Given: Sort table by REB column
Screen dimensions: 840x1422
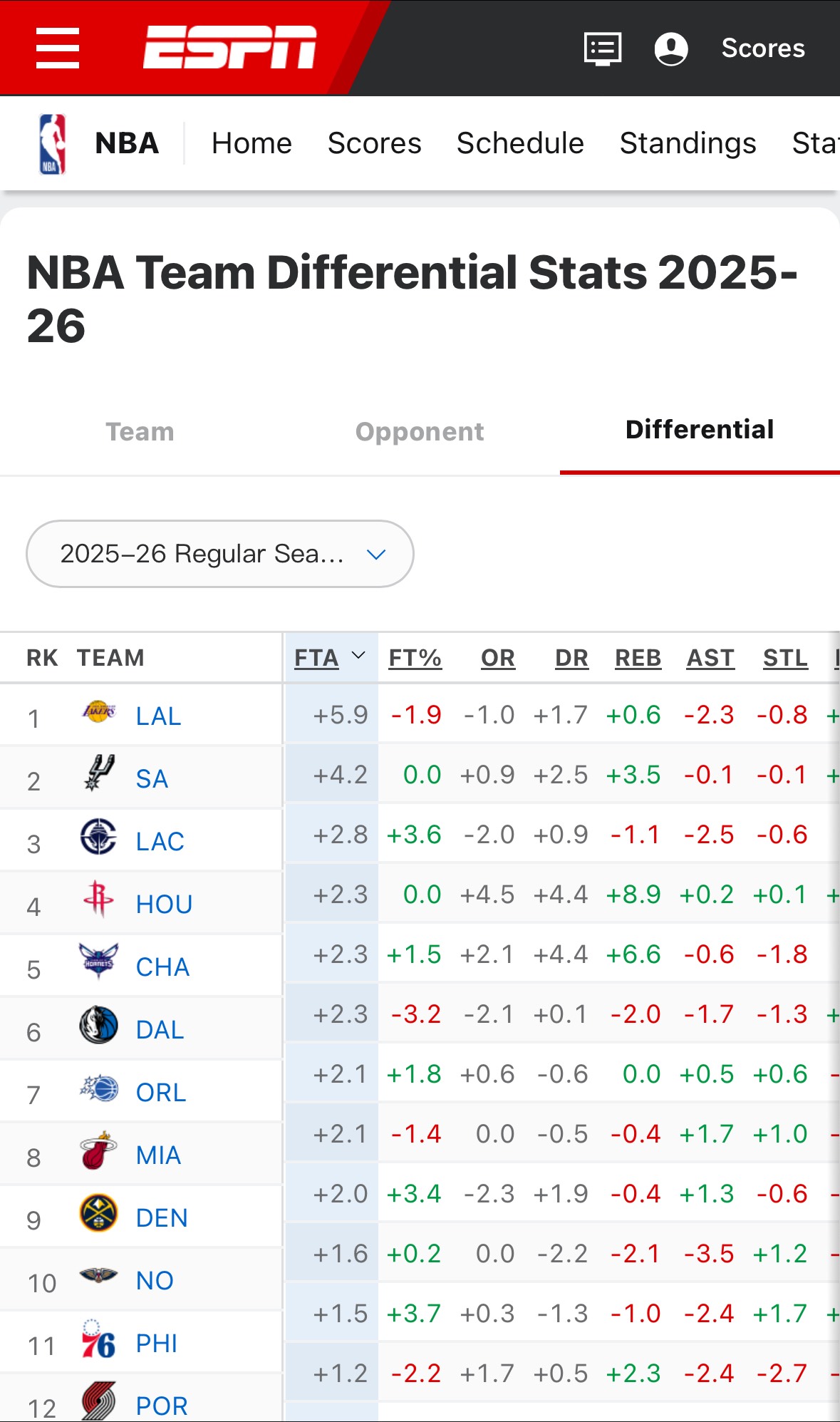Looking at the screenshot, I should (638, 658).
